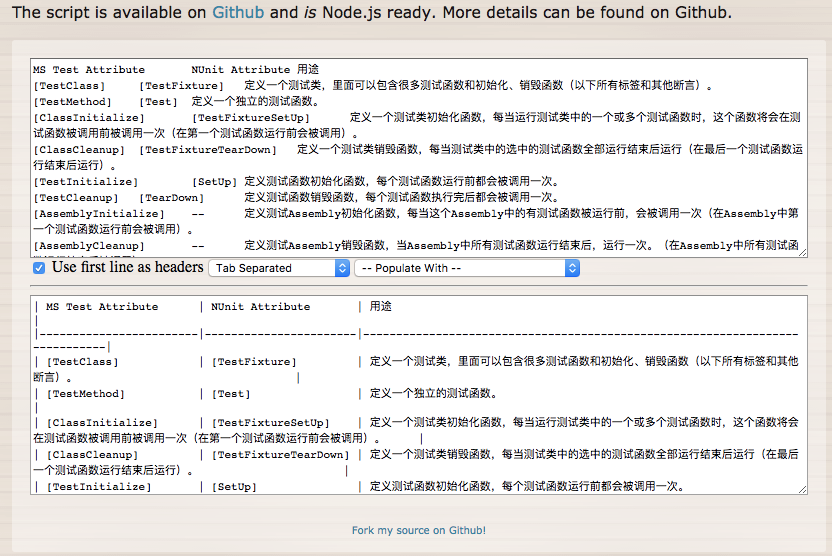
Task: Click the 'Fork my source on Github!' link
Action: [x=418, y=530]
